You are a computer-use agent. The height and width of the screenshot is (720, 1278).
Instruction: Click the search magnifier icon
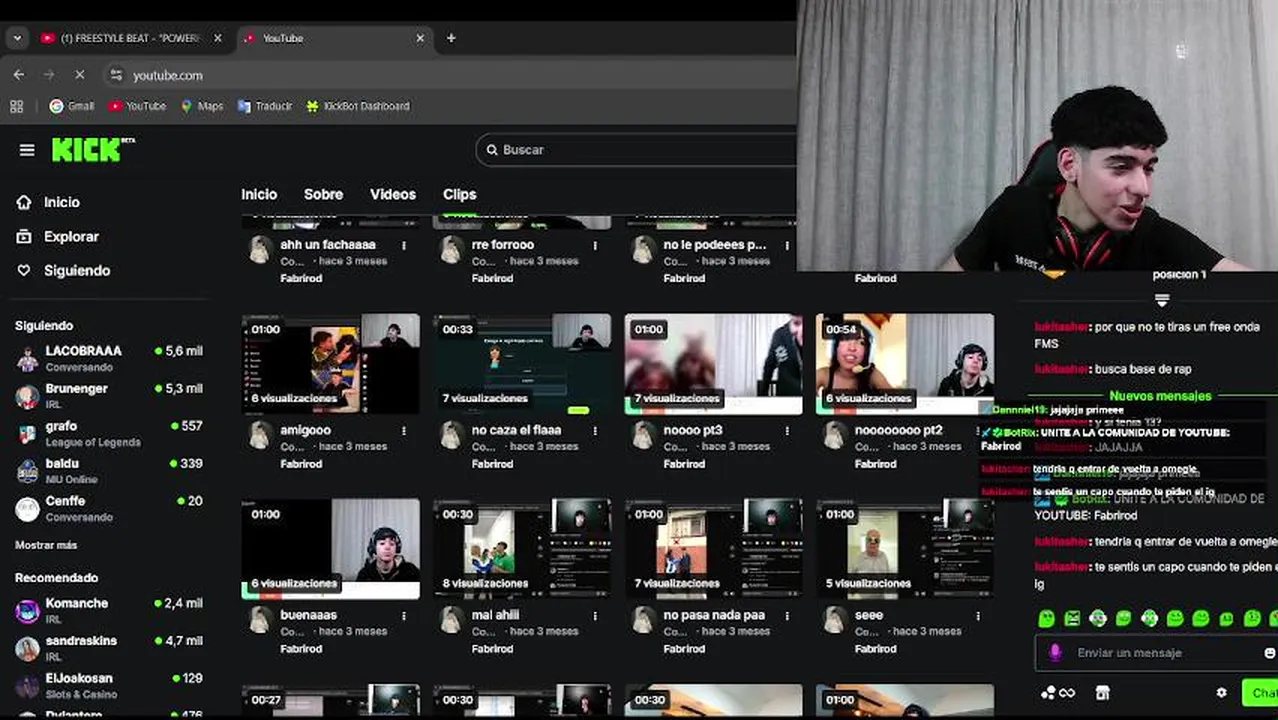[x=492, y=150]
